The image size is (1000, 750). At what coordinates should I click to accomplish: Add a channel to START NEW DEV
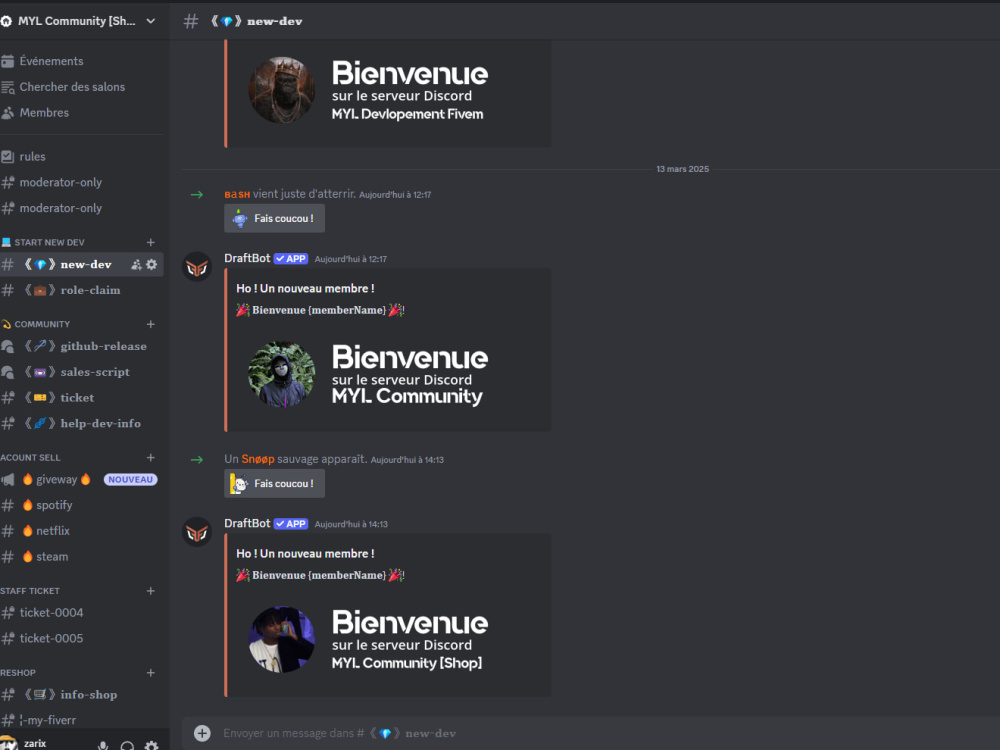151,242
